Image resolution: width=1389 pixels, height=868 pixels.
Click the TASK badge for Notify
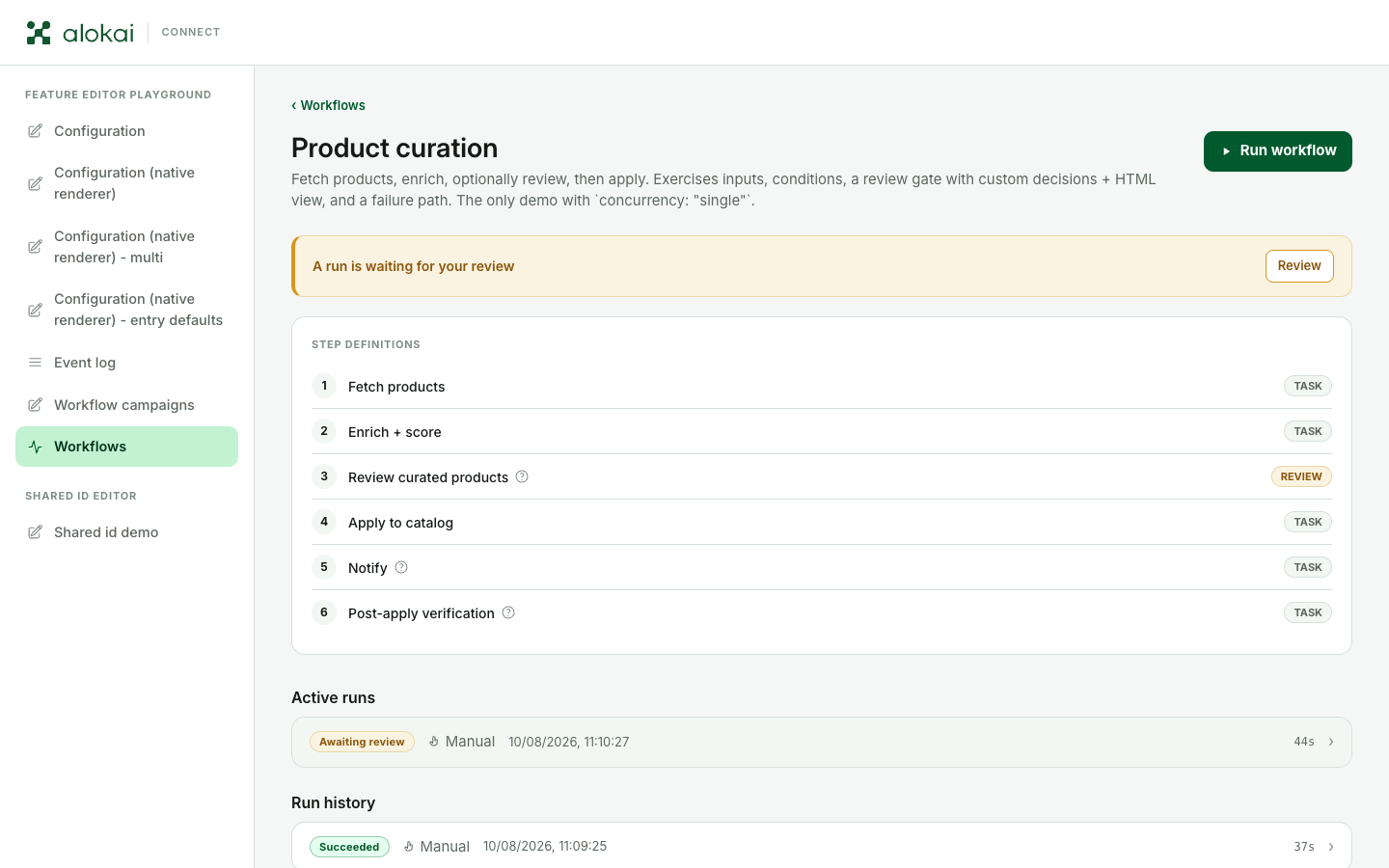[x=1308, y=567]
